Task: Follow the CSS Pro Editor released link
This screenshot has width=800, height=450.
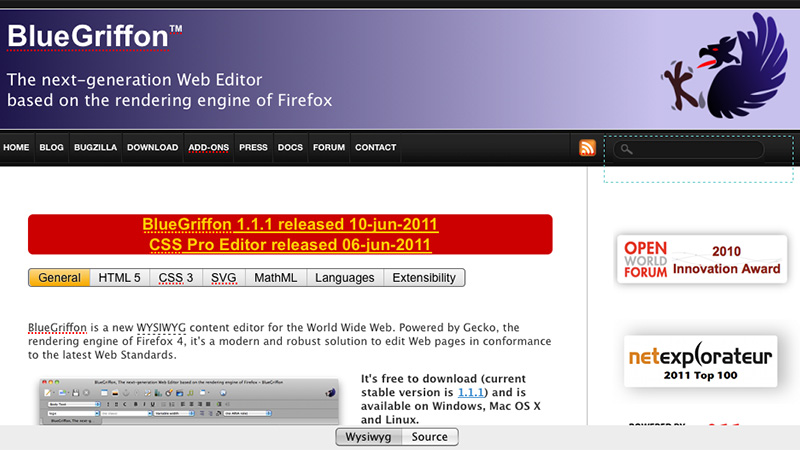Action: coord(290,244)
